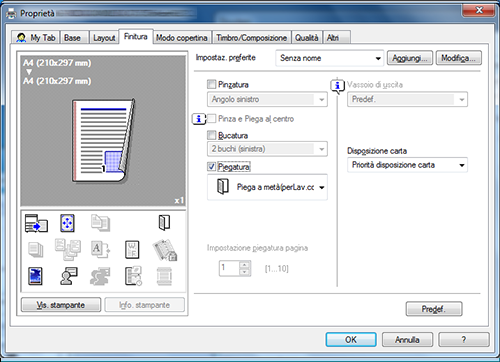This screenshot has height=362, width=500.
Task: Click the piegatura pagina number field
Action: (x=229, y=268)
